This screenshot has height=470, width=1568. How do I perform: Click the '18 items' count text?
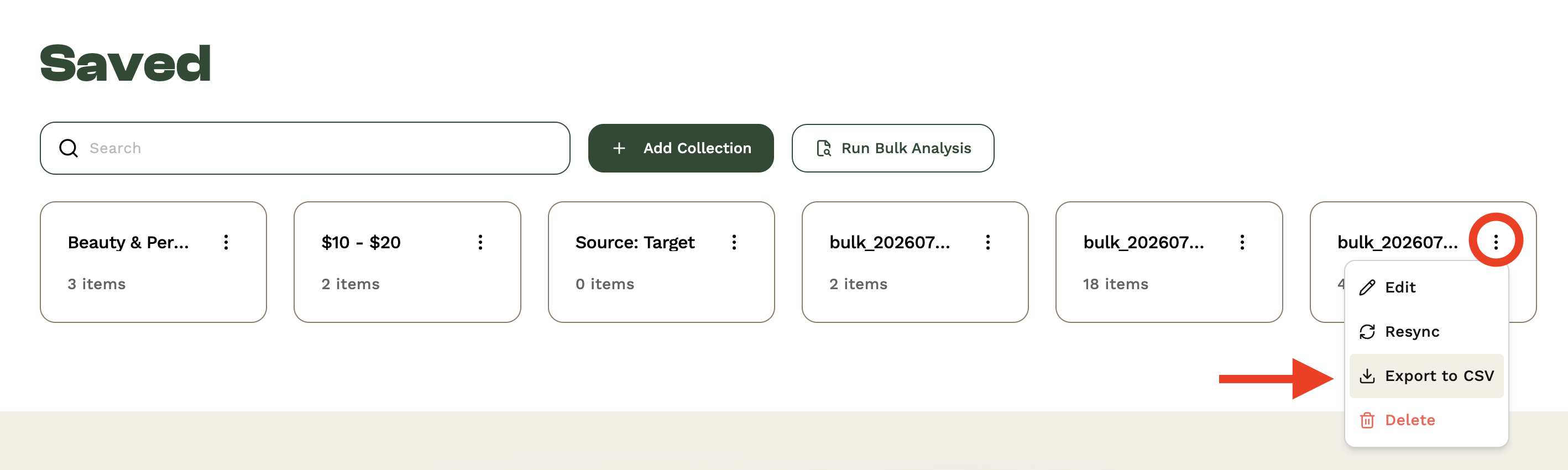tap(1115, 284)
